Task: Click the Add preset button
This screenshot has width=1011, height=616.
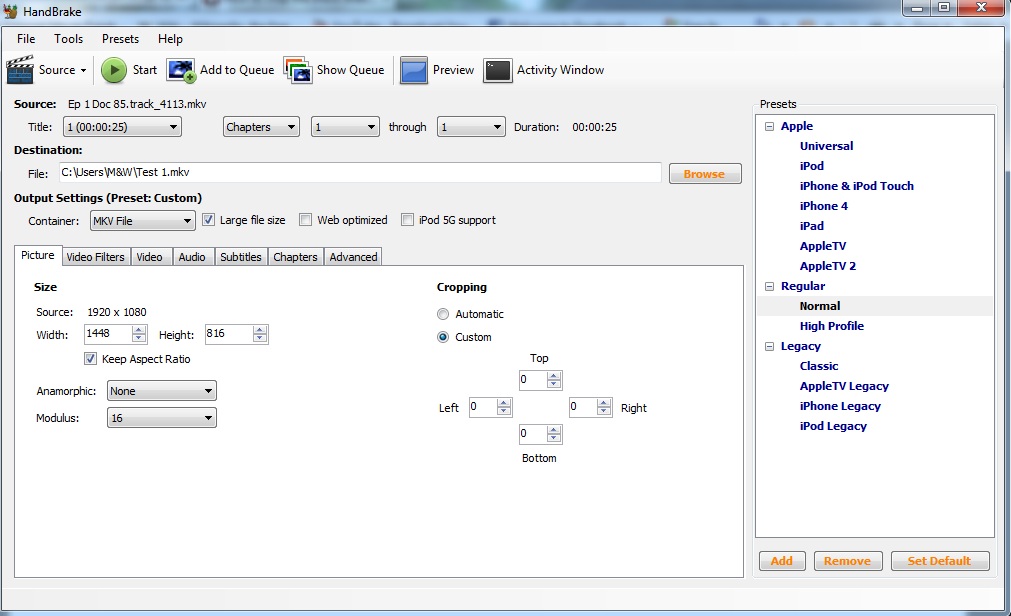Action: click(782, 561)
